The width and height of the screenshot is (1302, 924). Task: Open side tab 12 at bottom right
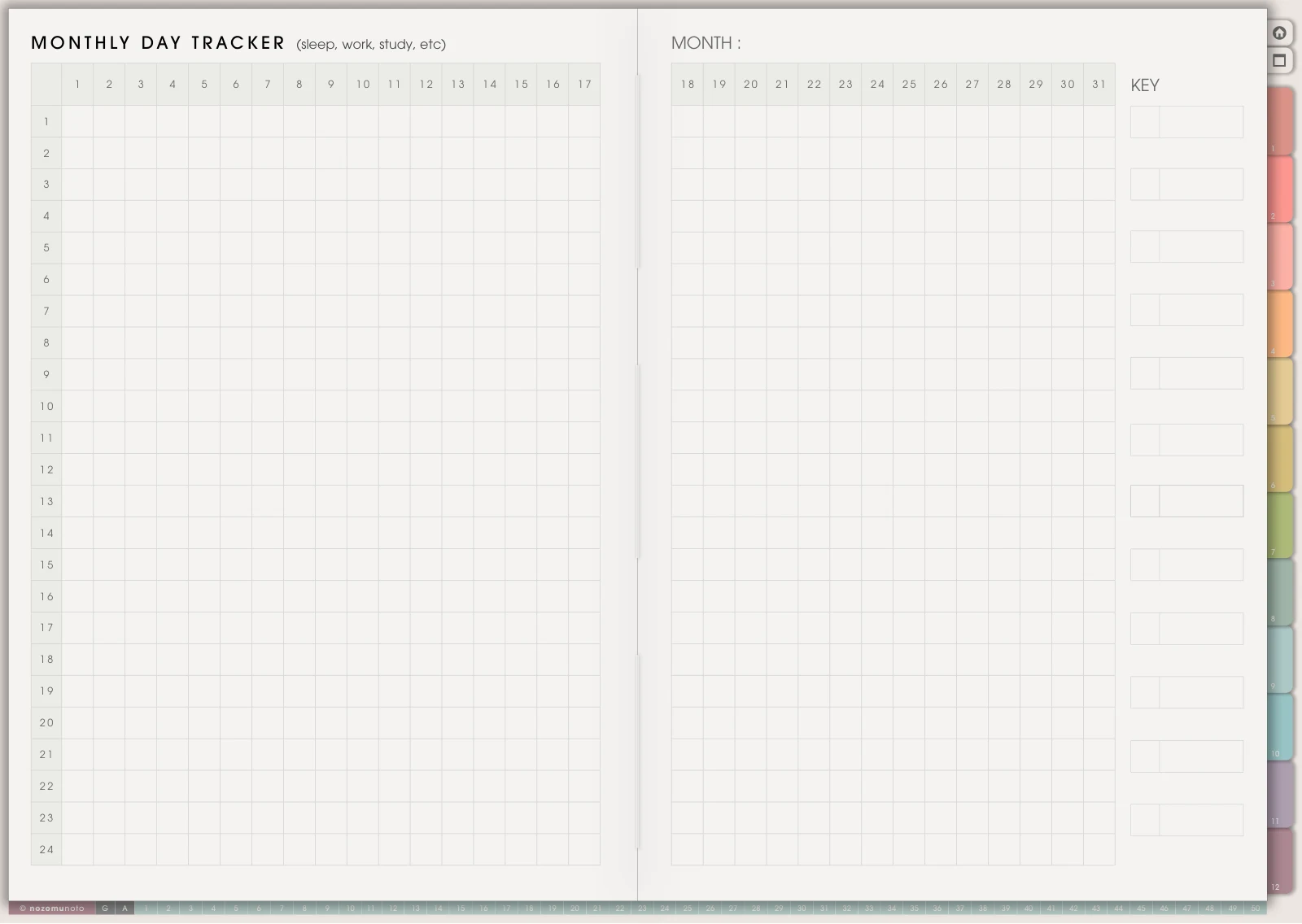click(x=1280, y=861)
